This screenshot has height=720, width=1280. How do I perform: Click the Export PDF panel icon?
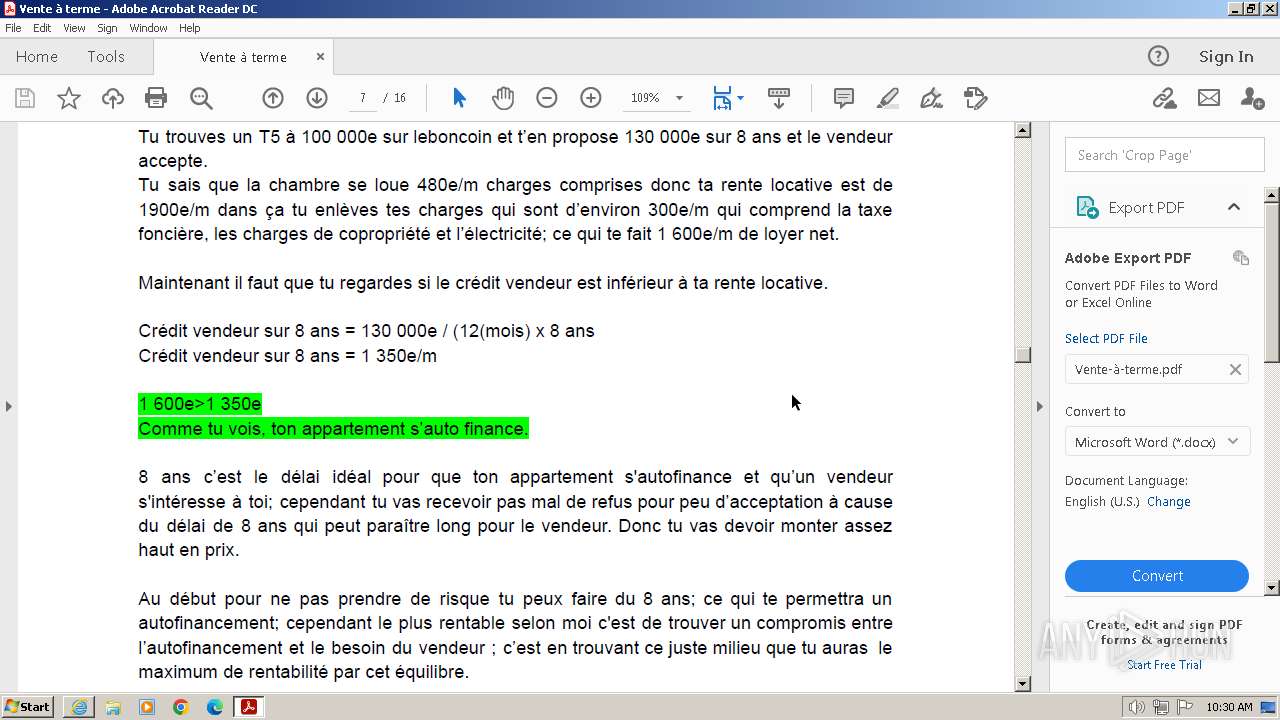pyautogui.click(x=1087, y=207)
